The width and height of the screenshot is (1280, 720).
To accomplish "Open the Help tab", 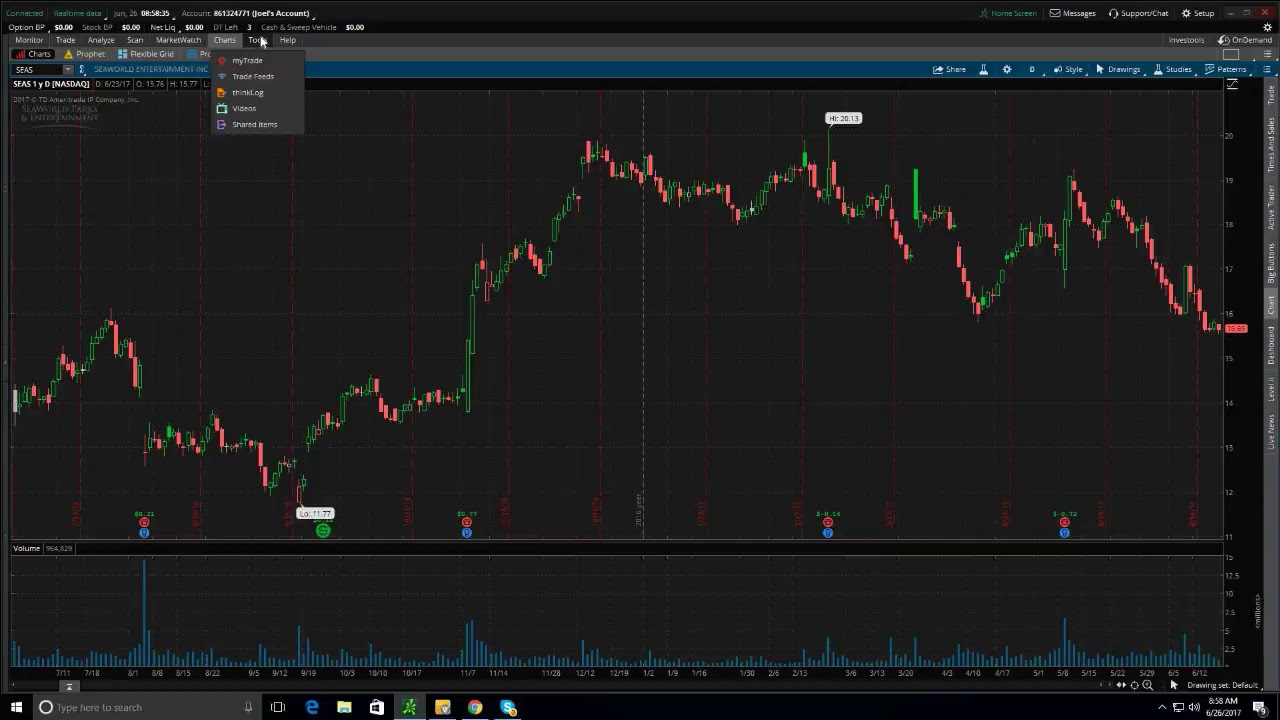I will coord(287,40).
